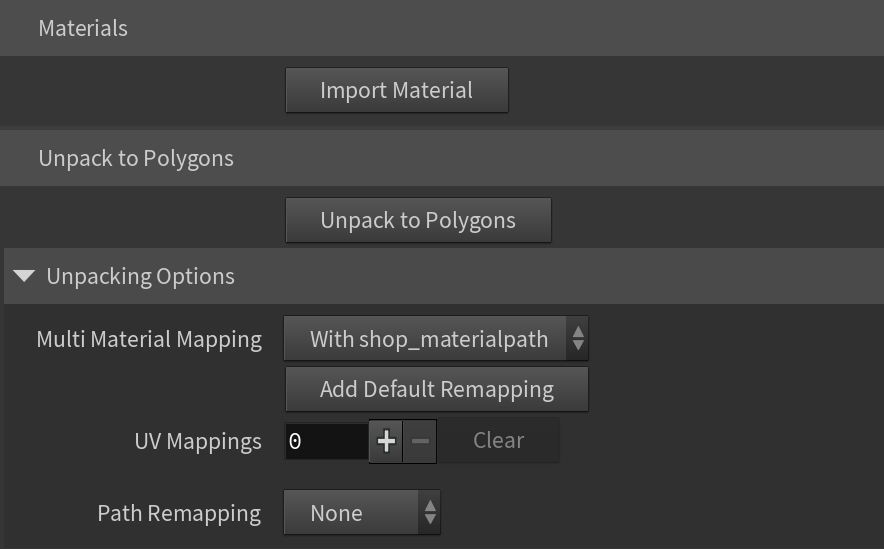The image size is (884, 549).
Task: Click the Import Material button
Action: tap(396, 90)
